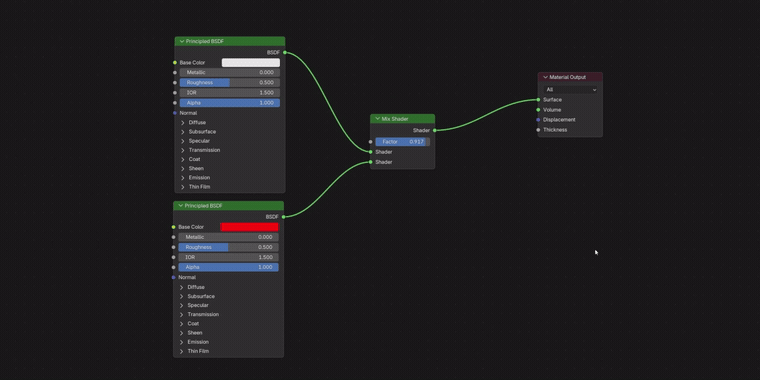Click Mix Shader output Shader socket
The height and width of the screenshot is (380, 760).
click(435, 130)
